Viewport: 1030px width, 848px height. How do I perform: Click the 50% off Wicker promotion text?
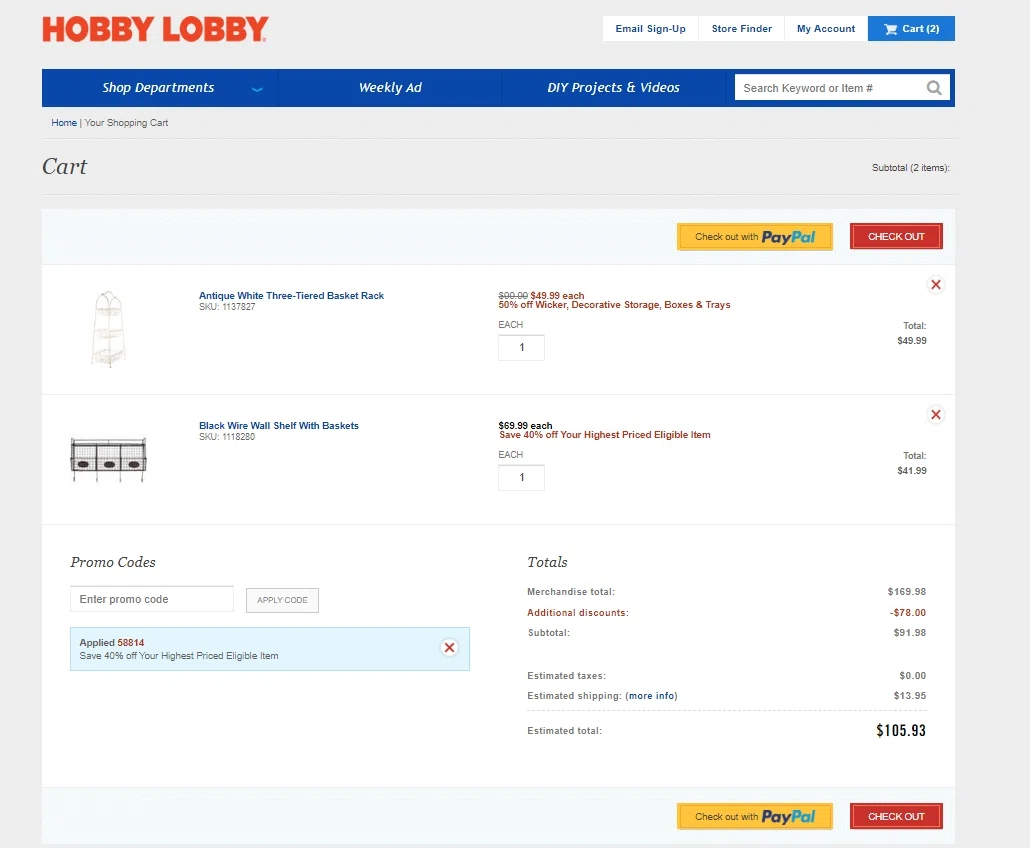pos(614,305)
